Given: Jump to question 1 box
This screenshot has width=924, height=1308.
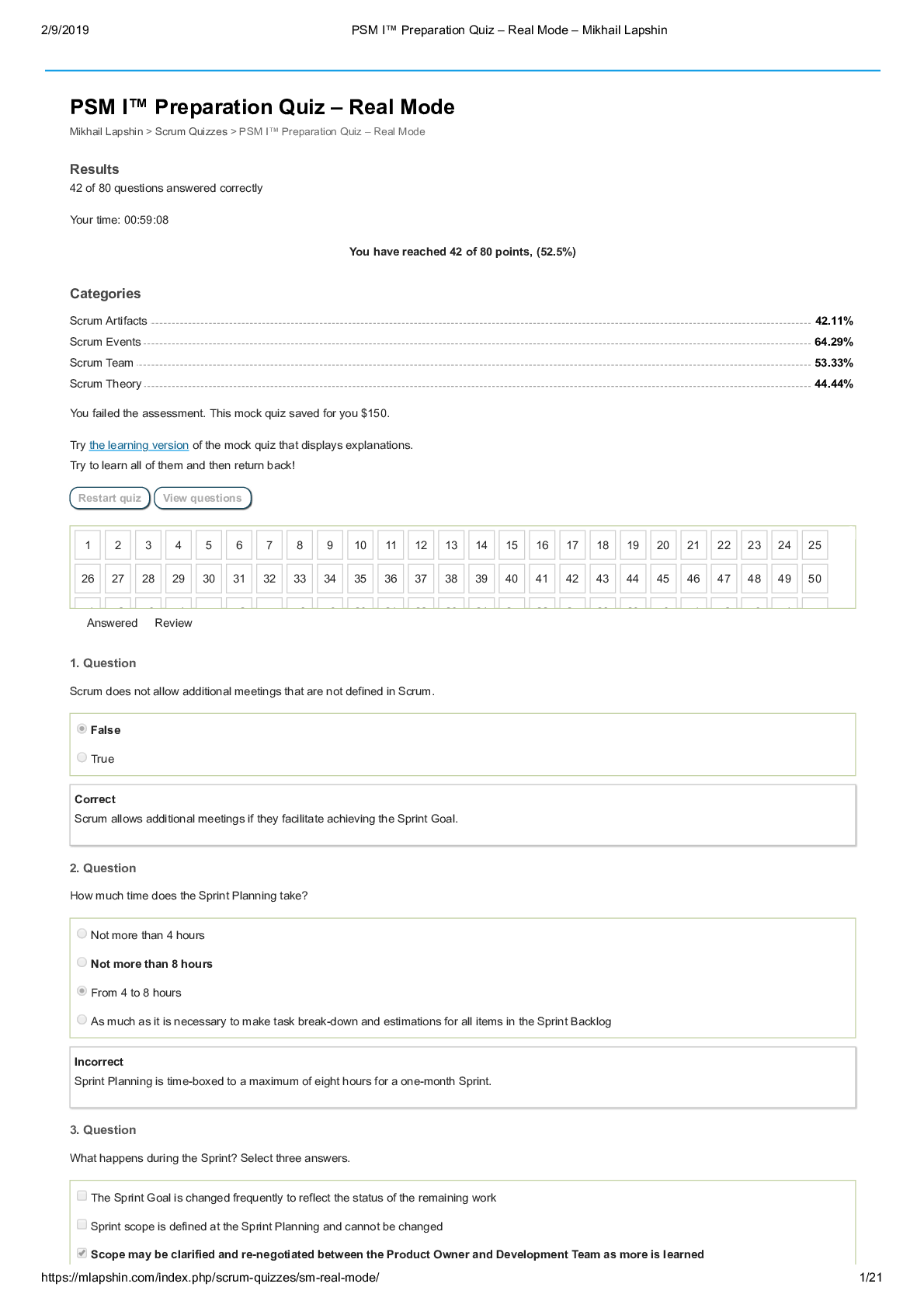Looking at the screenshot, I should pyautogui.click(x=88, y=545).
